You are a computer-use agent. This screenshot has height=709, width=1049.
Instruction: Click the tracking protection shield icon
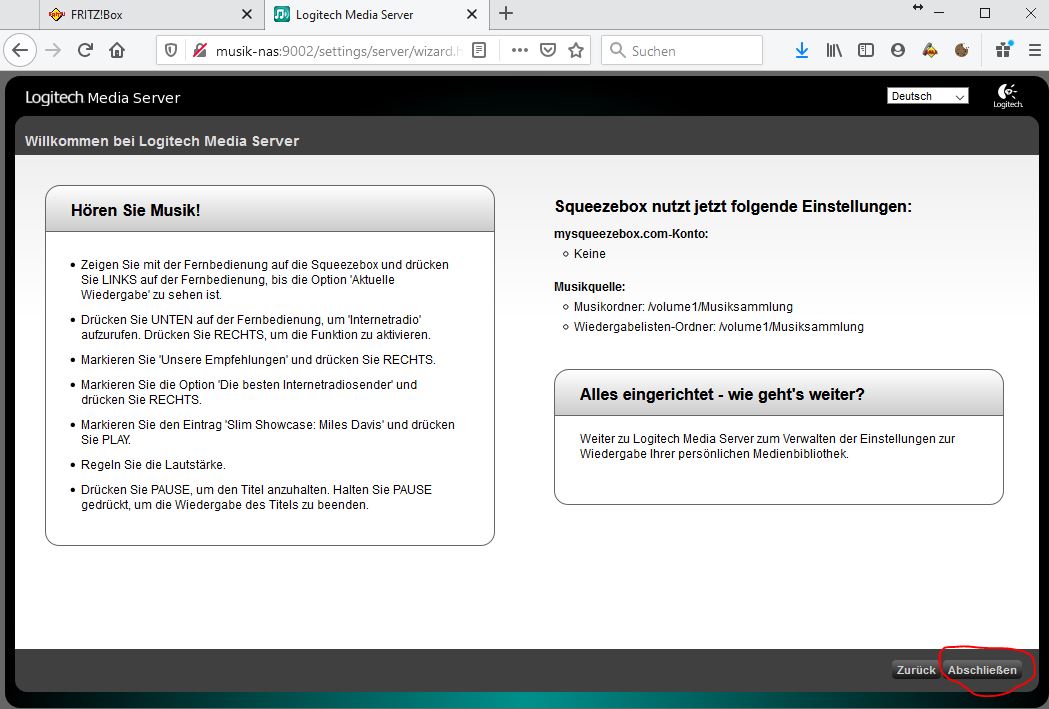pyautogui.click(x=171, y=50)
